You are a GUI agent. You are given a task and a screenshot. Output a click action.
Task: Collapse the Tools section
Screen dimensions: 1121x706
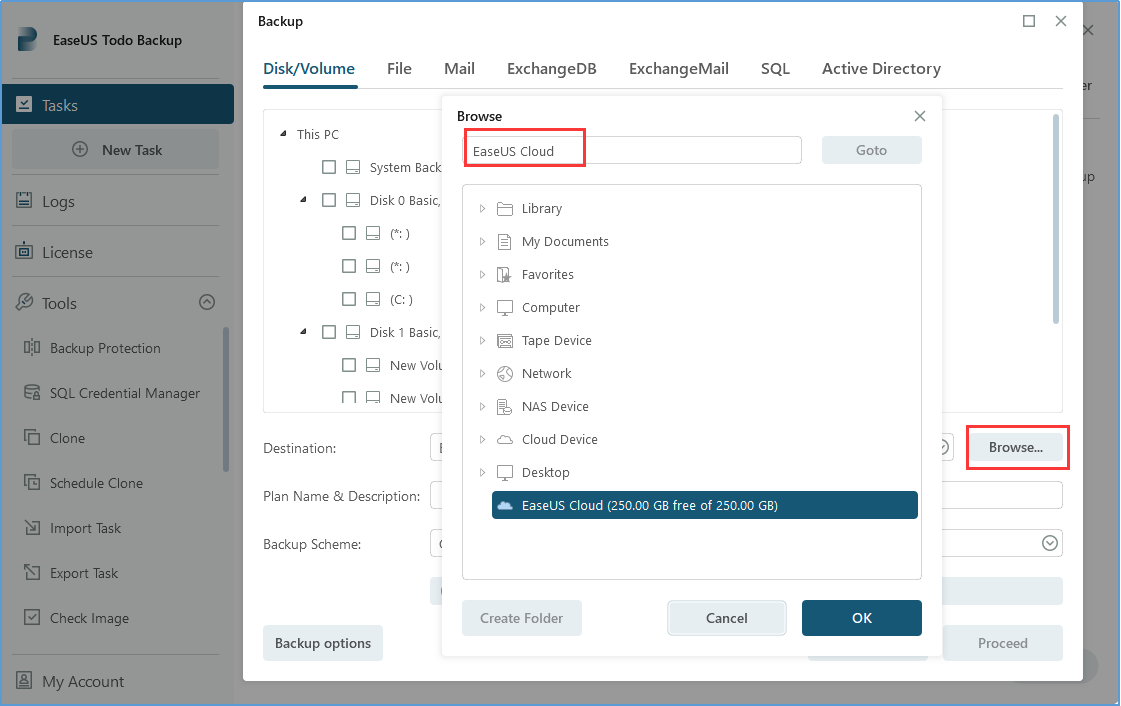coord(206,302)
